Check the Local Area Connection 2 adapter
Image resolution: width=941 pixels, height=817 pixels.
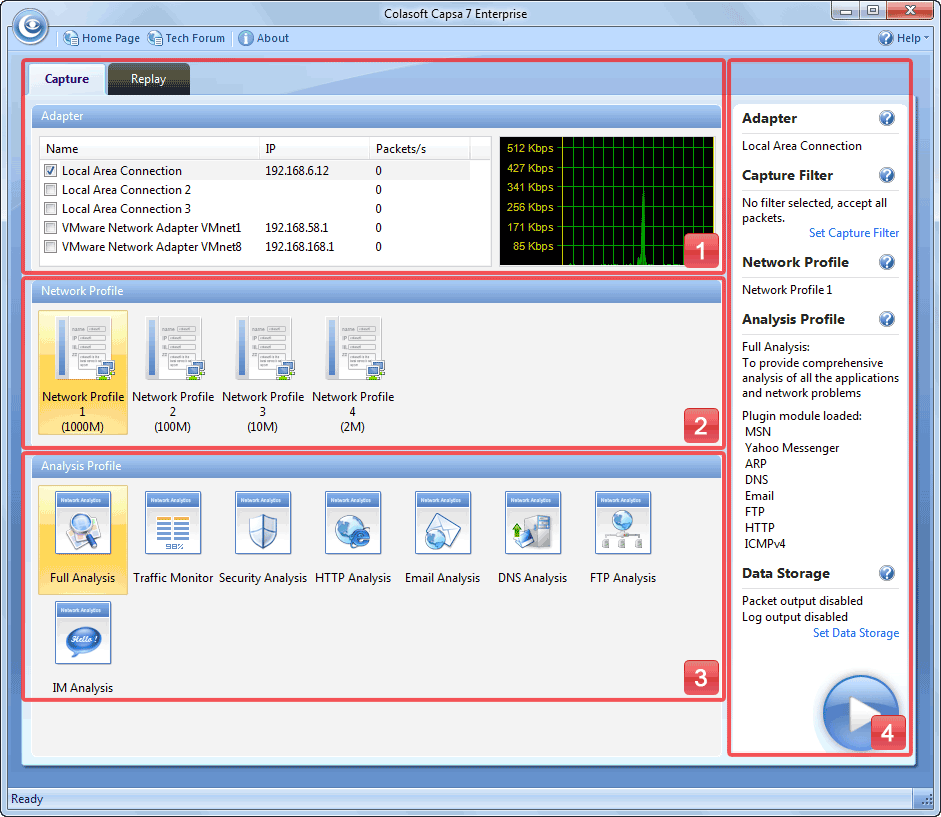tap(51, 190)
